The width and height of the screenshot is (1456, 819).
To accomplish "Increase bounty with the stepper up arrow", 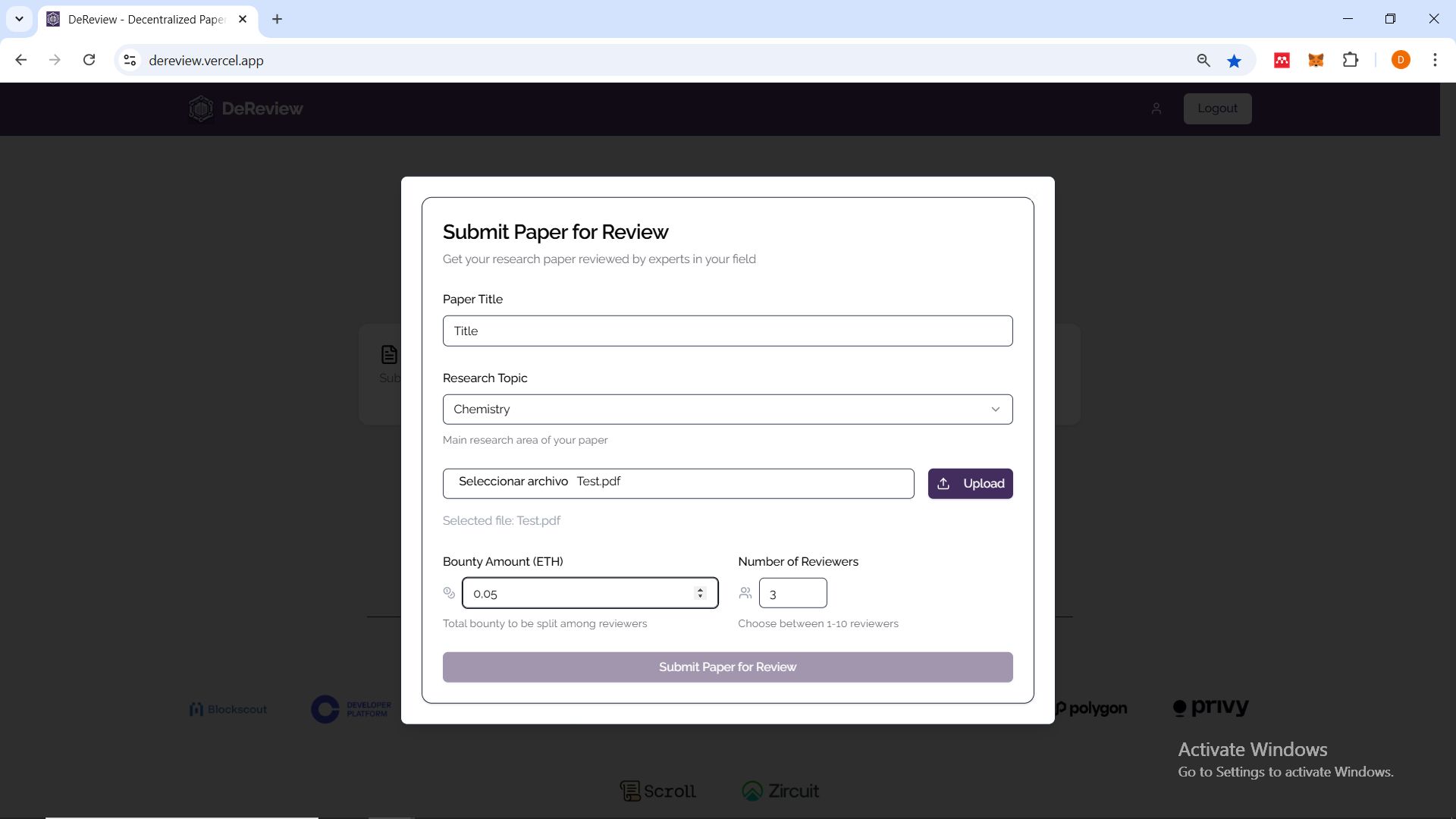I will (x=700, y=589).
